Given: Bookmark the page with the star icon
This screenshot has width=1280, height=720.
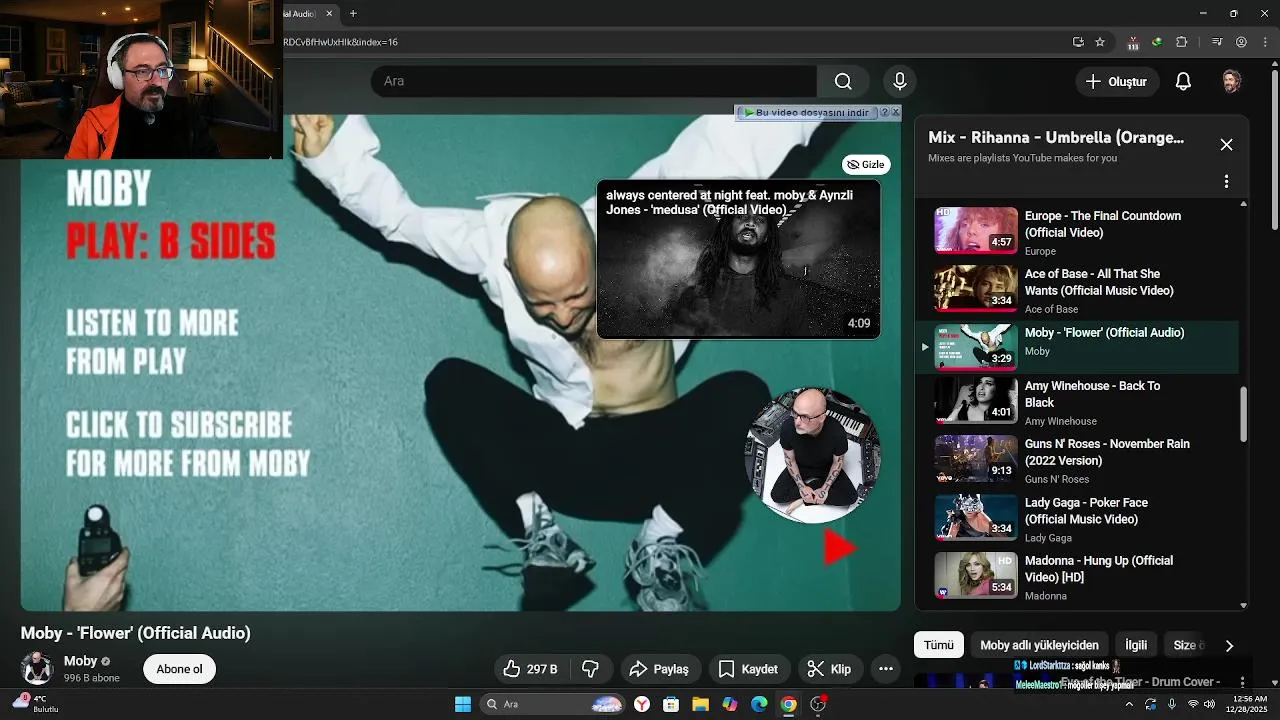Looking at the screenshot, I should tap(1100, 42).
